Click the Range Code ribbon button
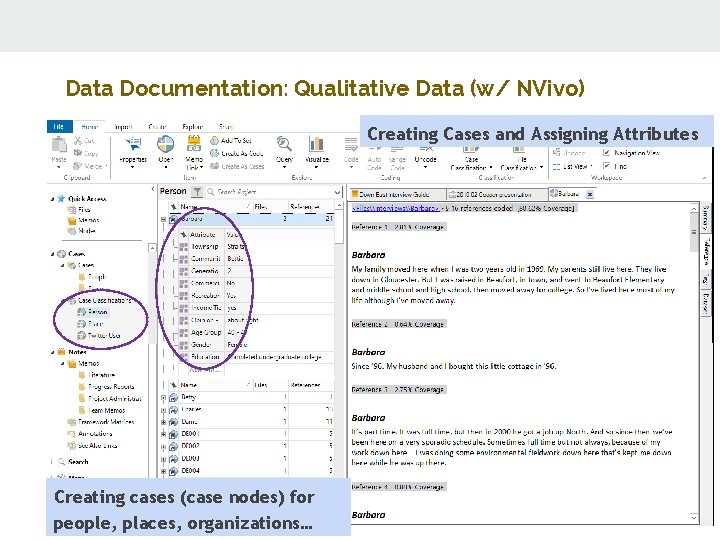720x540 pixels. pyautogui.click(x=397, y=158)
